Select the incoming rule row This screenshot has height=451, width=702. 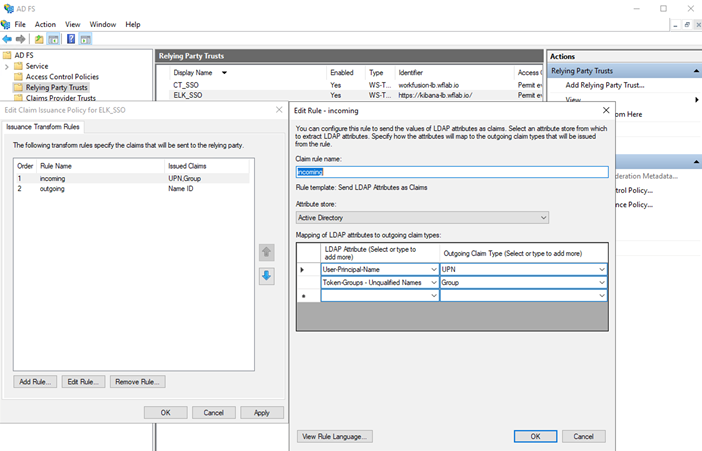(x=132, y=178)
